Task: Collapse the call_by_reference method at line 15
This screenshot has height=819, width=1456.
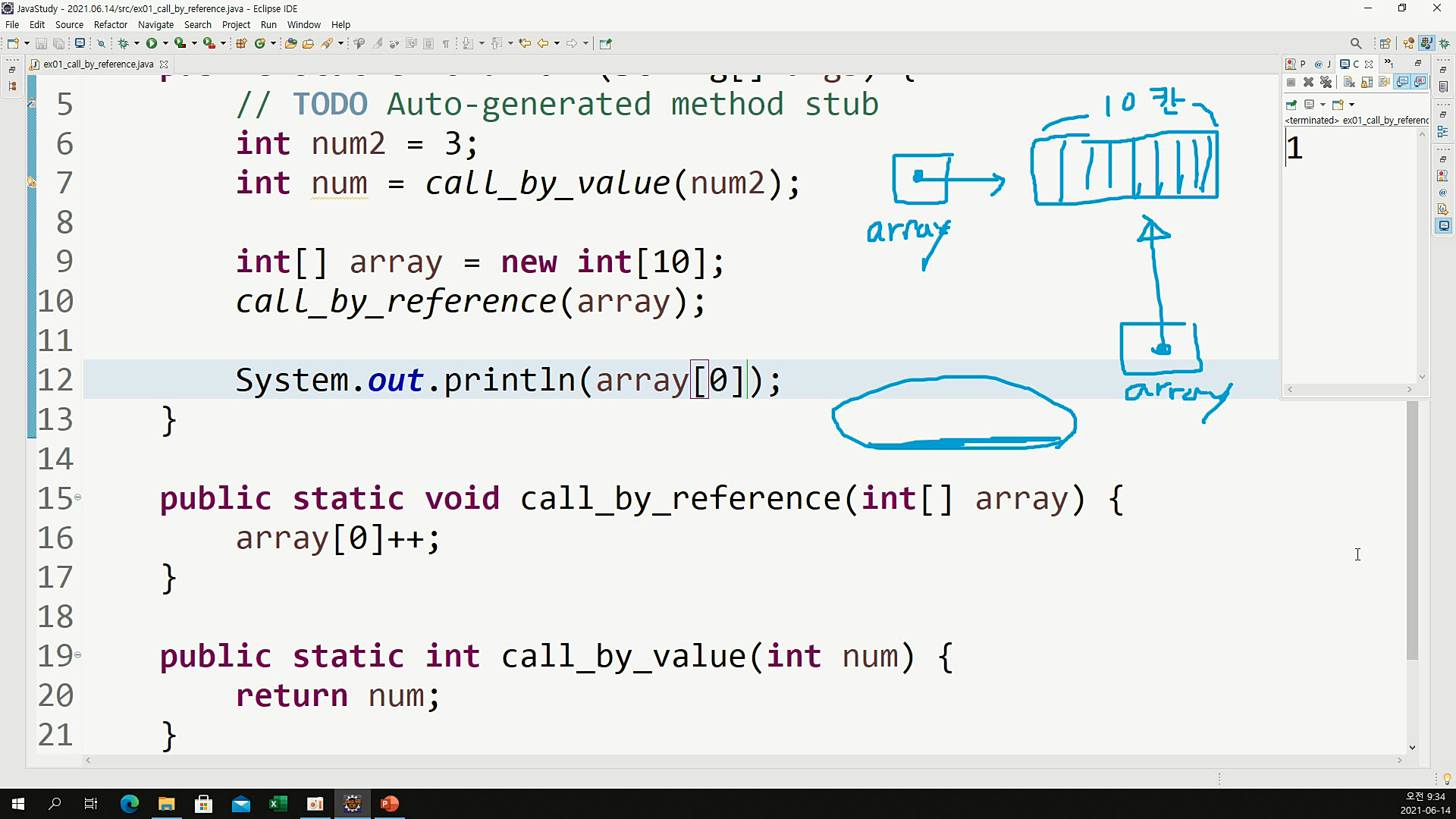Action: (x=77, y=497)
